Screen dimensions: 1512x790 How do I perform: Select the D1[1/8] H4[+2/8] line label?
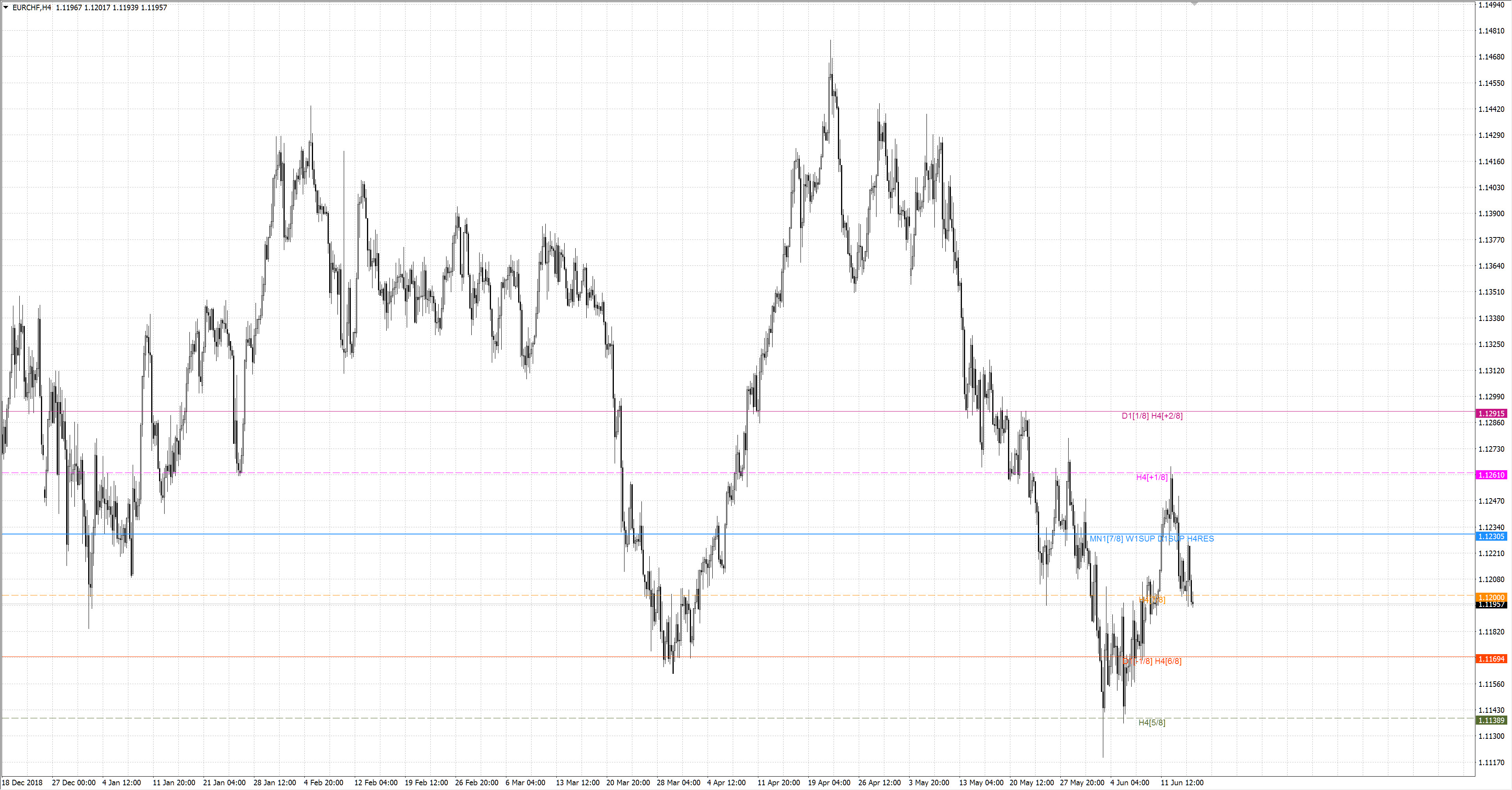(x=1152, y=415)
